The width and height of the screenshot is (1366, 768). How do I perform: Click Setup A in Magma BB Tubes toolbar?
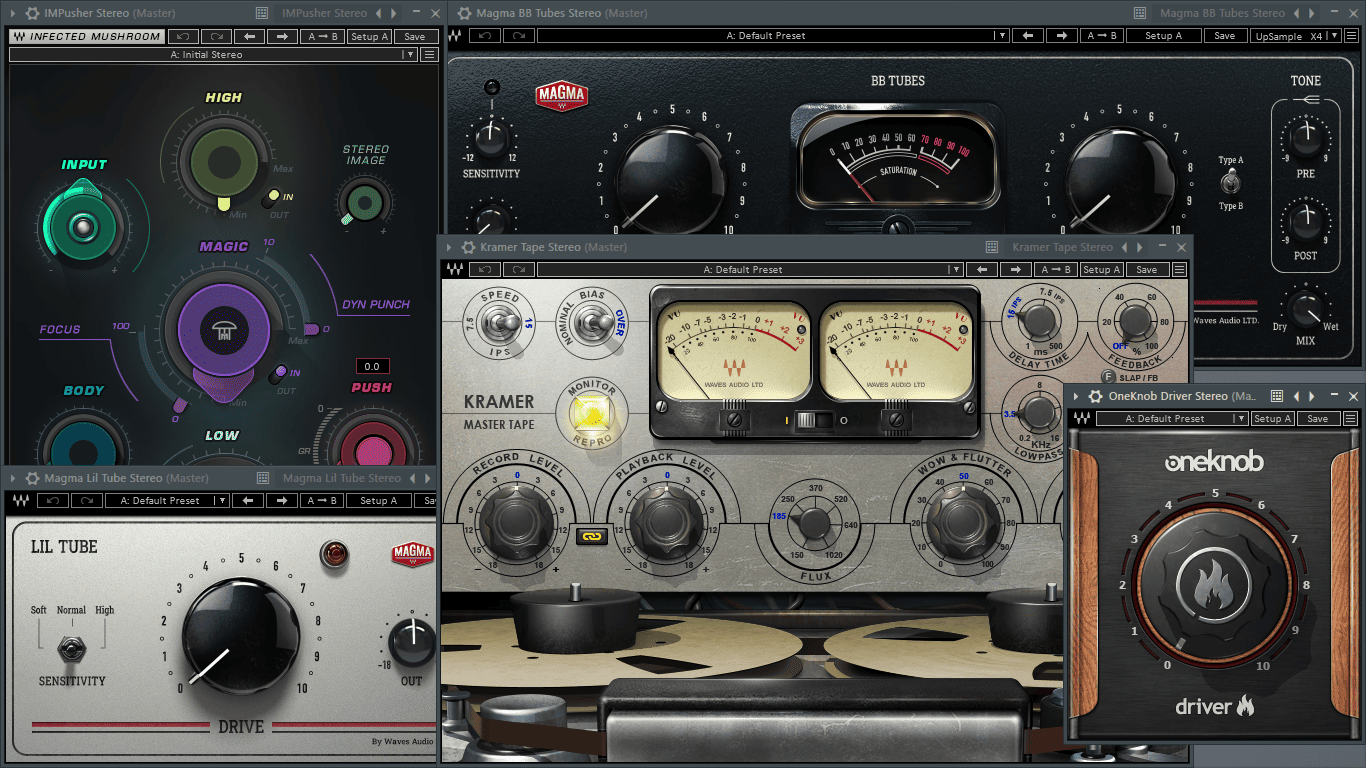(x=1164, y=36)
